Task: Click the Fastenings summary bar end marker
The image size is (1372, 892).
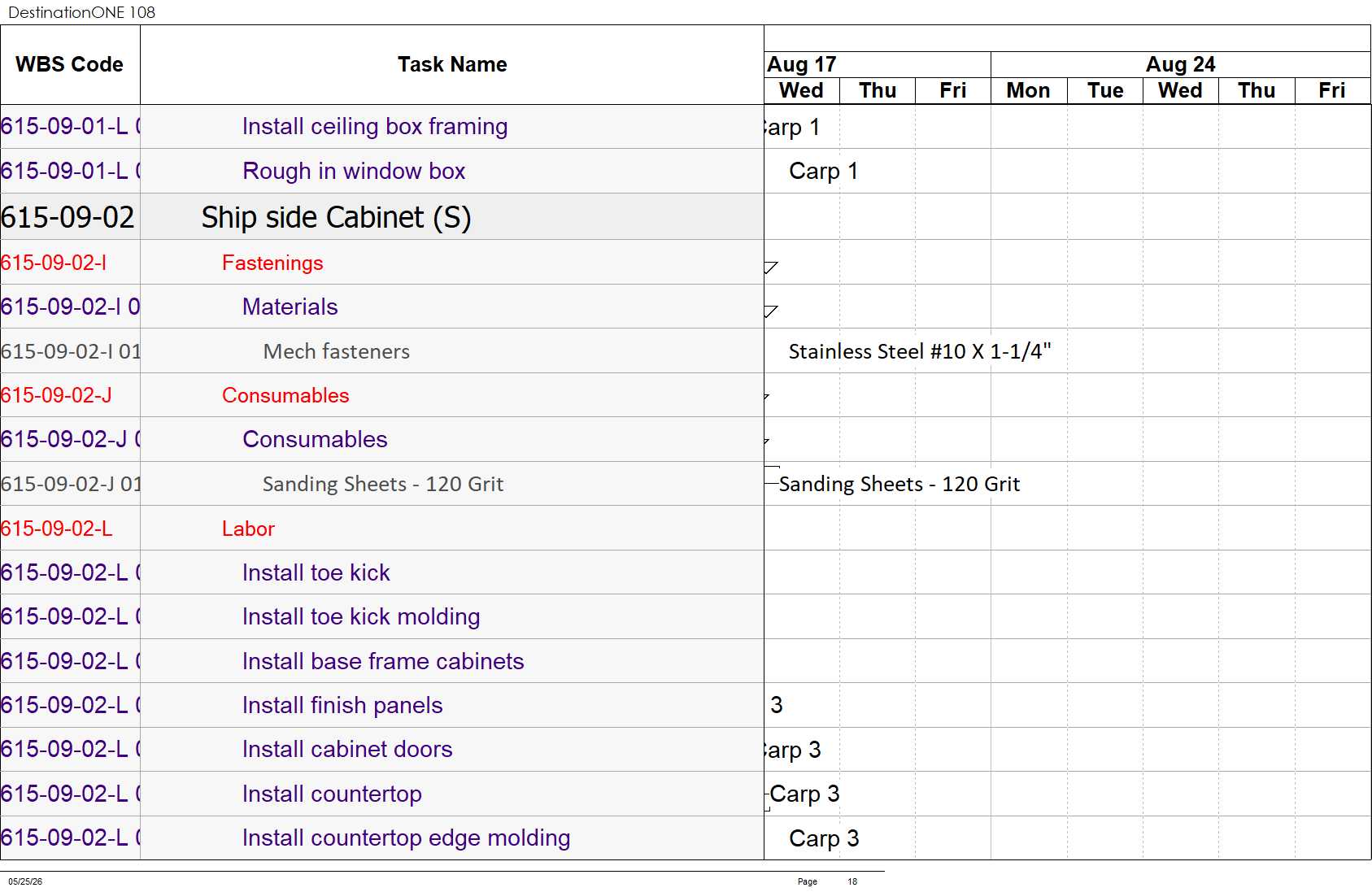Action: (771, 268)
